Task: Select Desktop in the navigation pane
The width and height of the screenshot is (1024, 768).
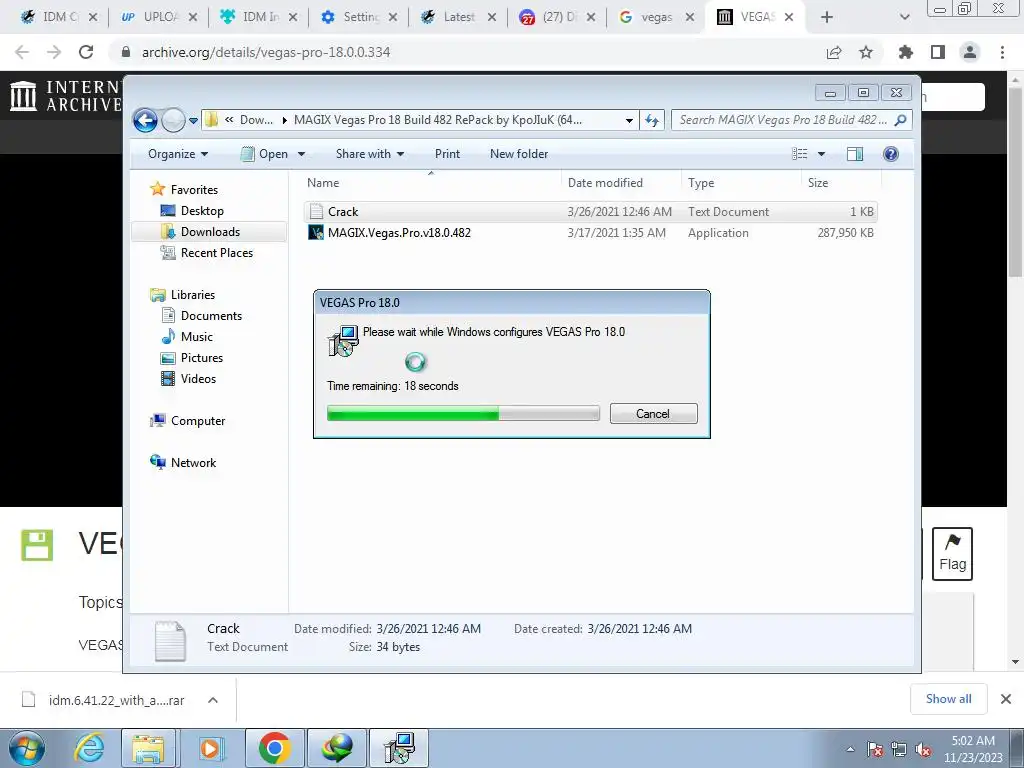Action: pyautogui.click(x=202, y=210)
